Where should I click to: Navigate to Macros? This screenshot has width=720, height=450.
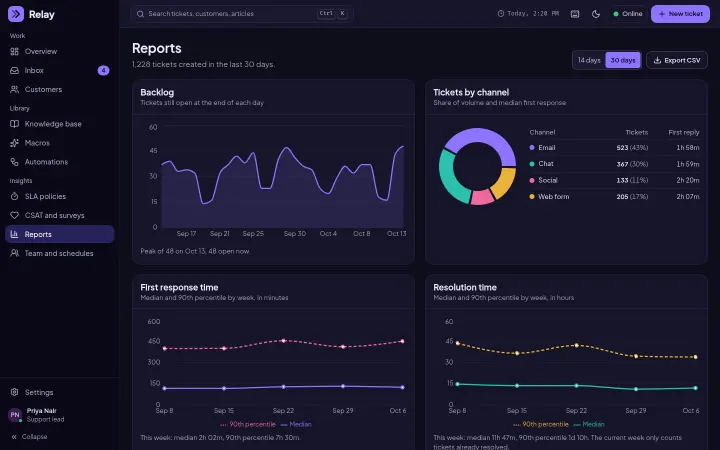60,143
